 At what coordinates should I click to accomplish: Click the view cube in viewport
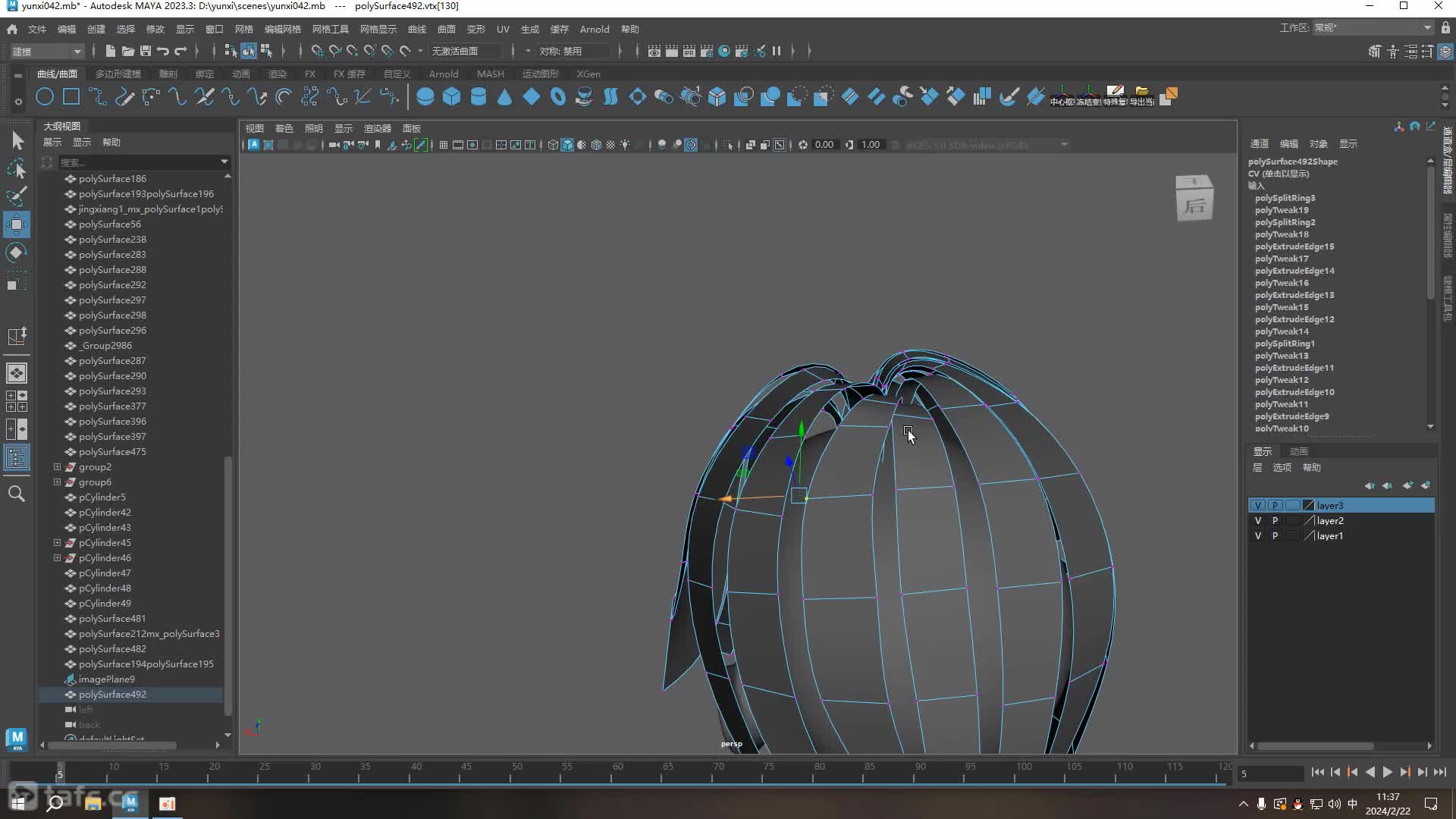point(1194,199)
